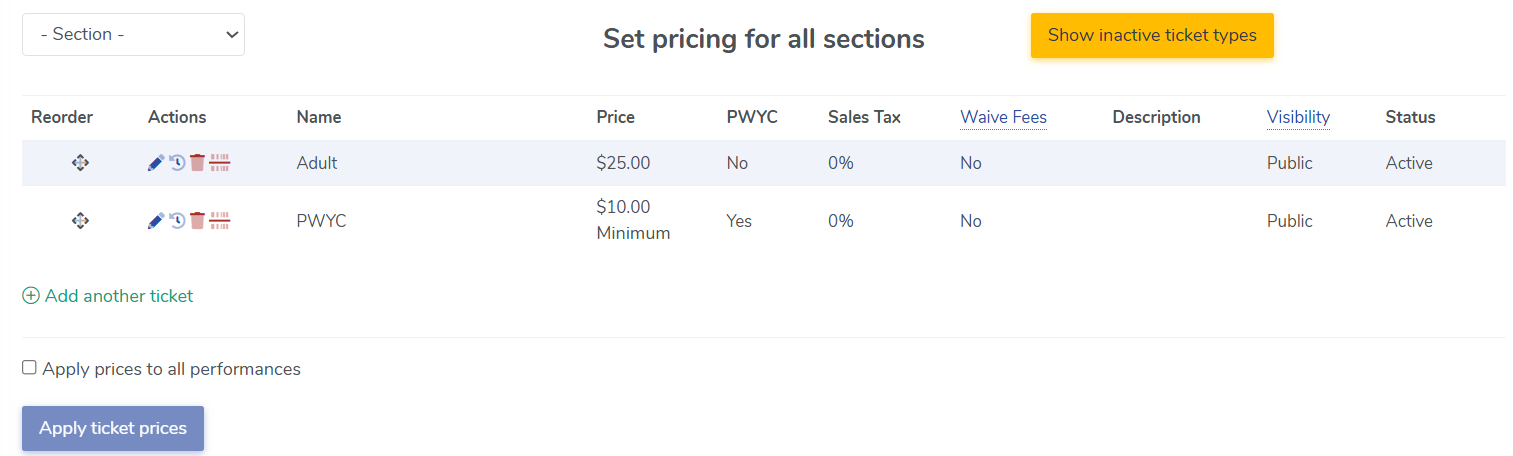
Task: Click Show inactive ticket types button
Action: pyautogui.click(x=1152, y=36)
